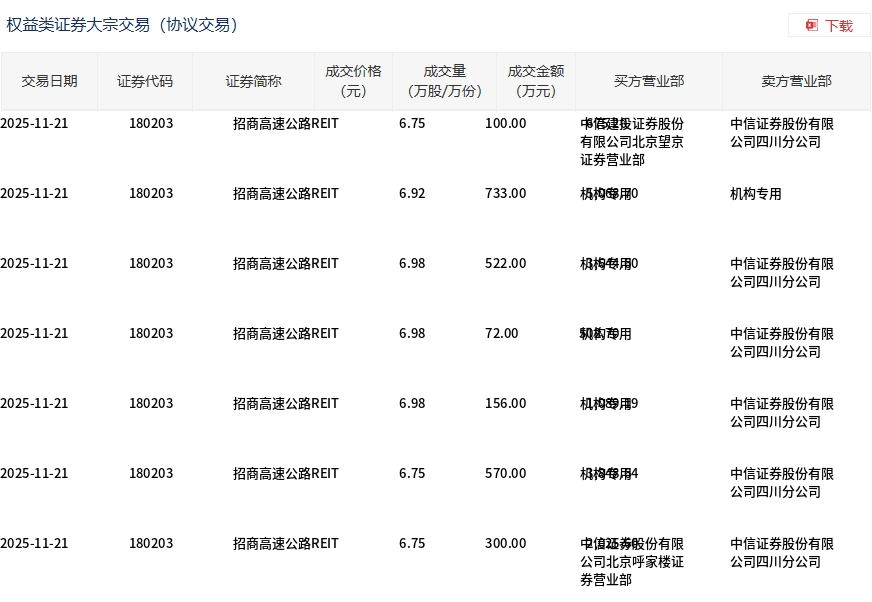Select code 180203 in the 570.00 row
872x602 pixels.
pos(151,473)
